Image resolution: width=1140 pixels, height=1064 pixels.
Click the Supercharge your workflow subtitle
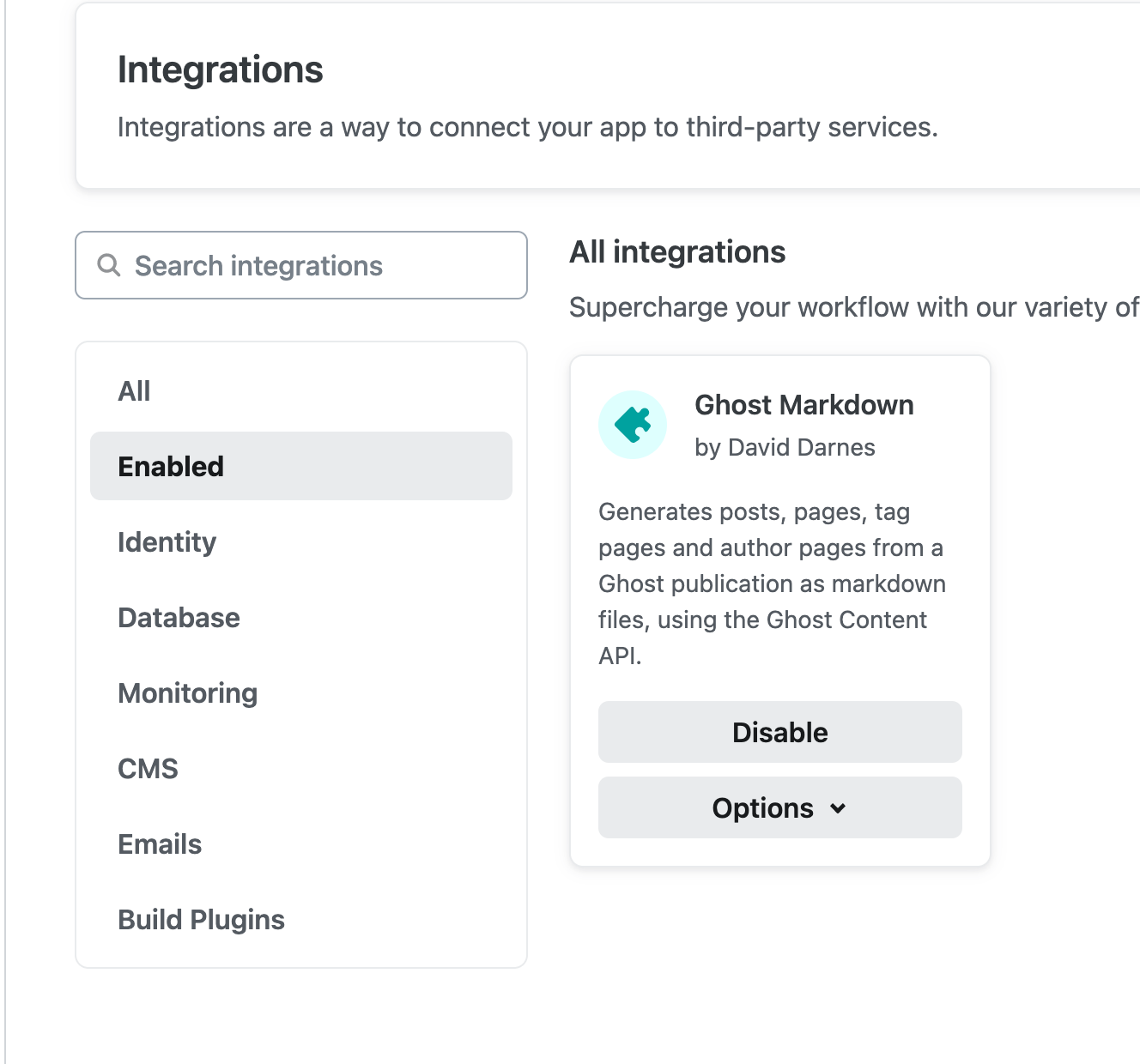pos(853,307)
